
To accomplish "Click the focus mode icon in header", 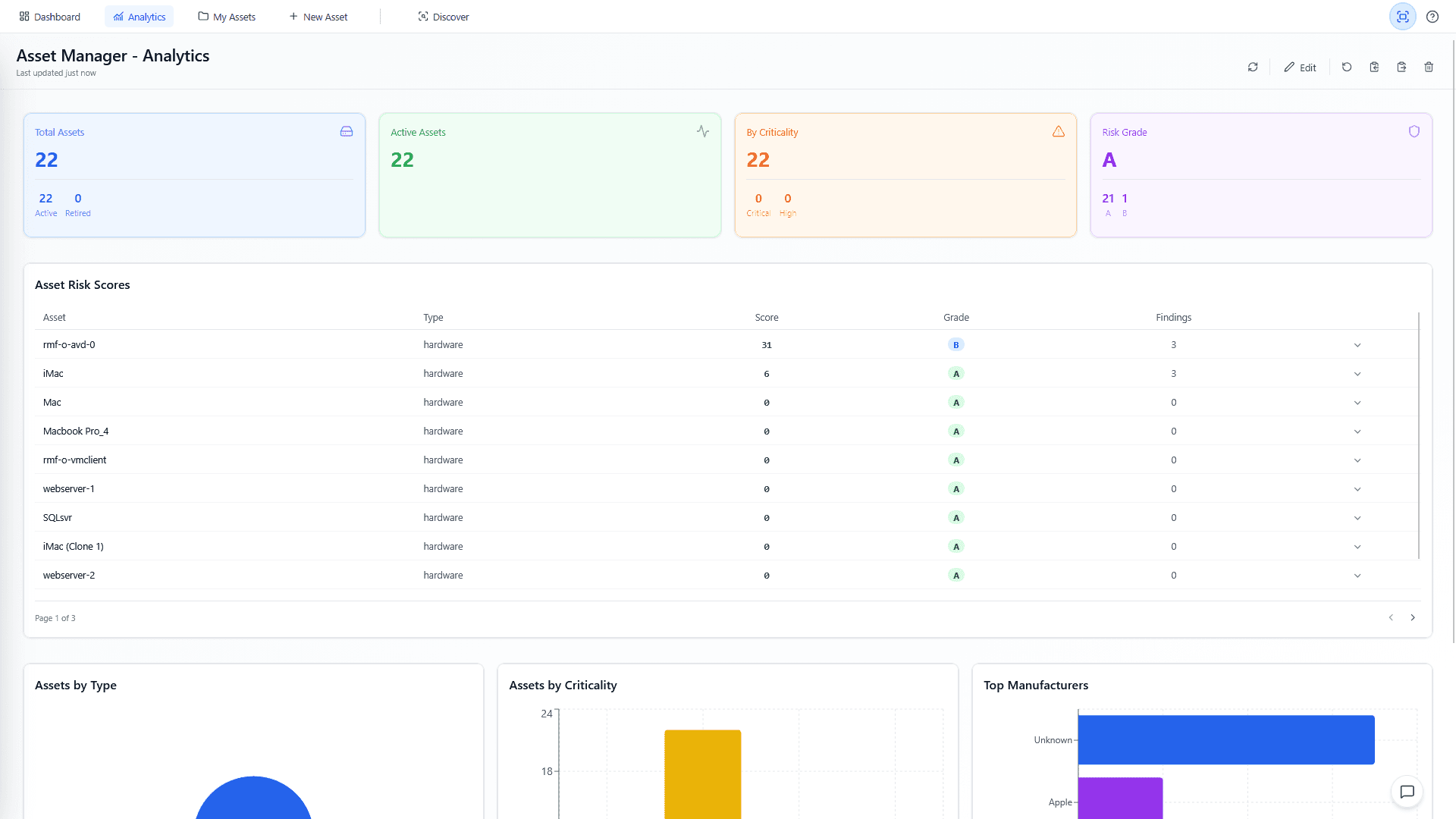I will [1402, 16].
